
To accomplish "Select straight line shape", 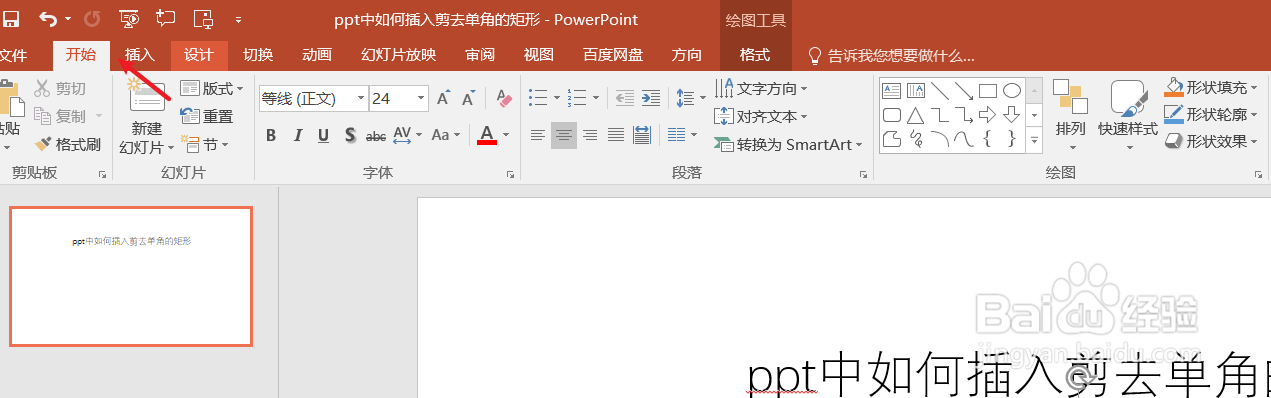I will point(940,90).
